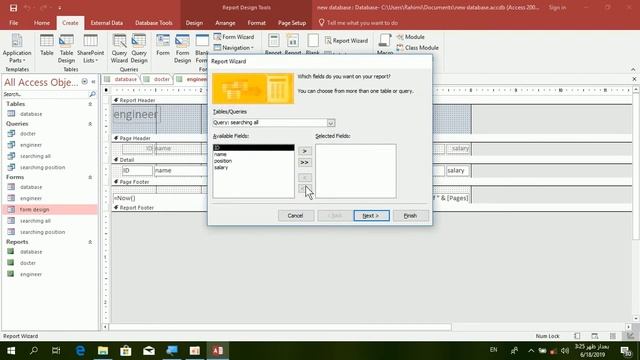Open the Page Setup tab

(292, 23)
